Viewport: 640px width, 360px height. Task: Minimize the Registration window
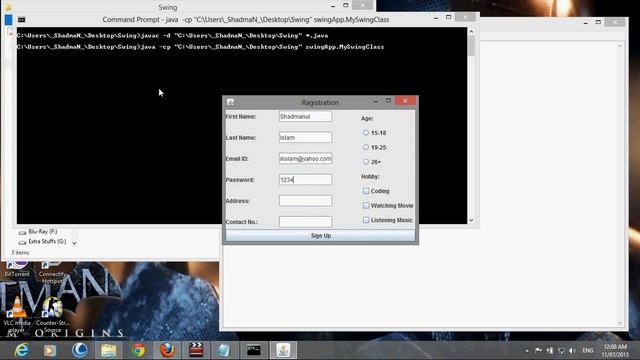click(376, 101)
